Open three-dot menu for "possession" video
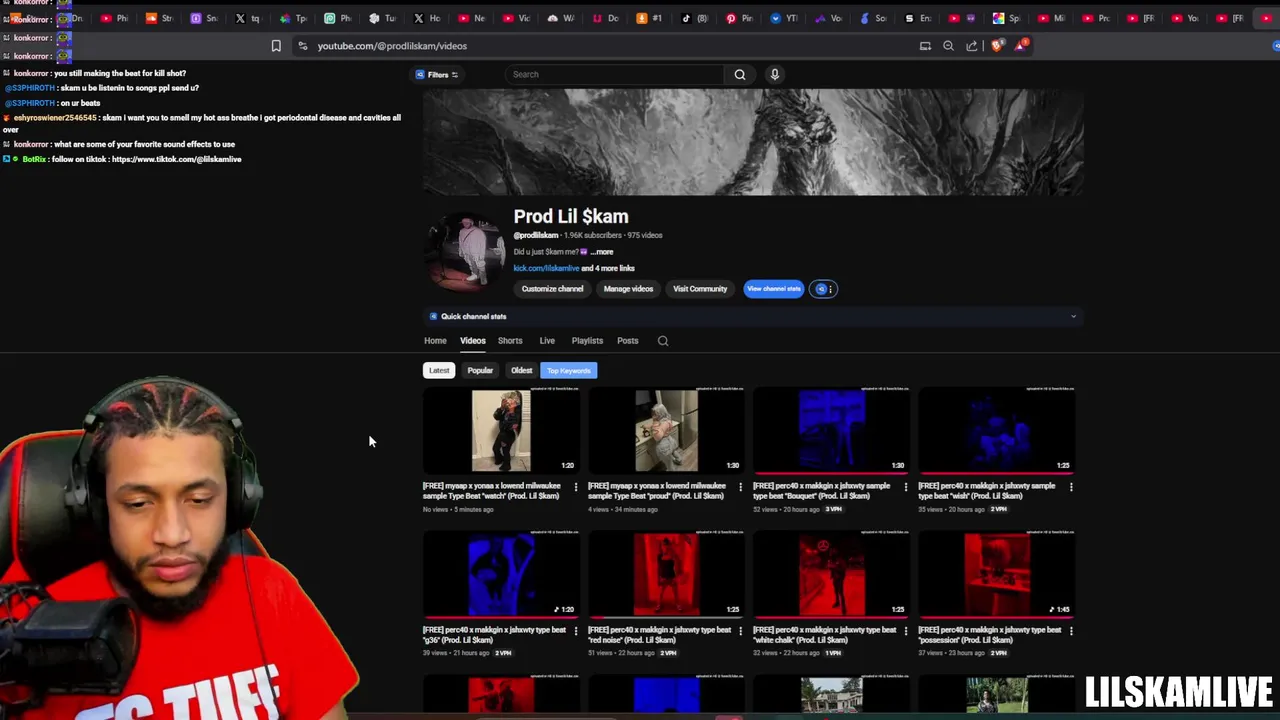Viewport: 1280px width, 720px height. point(1071,631)
